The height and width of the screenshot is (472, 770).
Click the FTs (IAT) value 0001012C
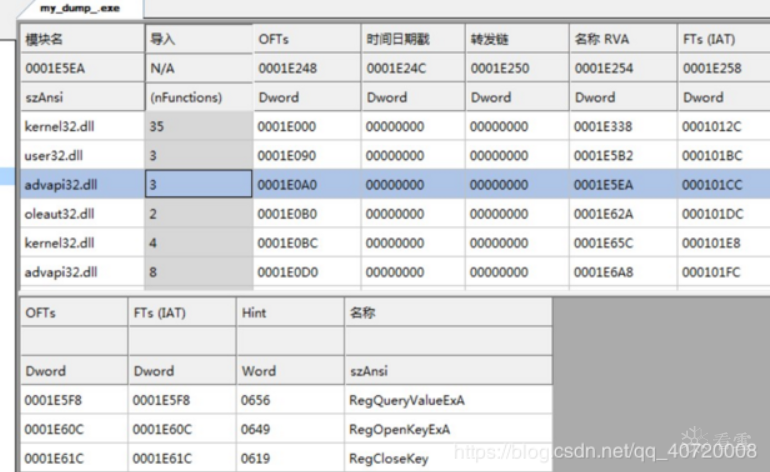pyautogui.click(x=712, y=127)
